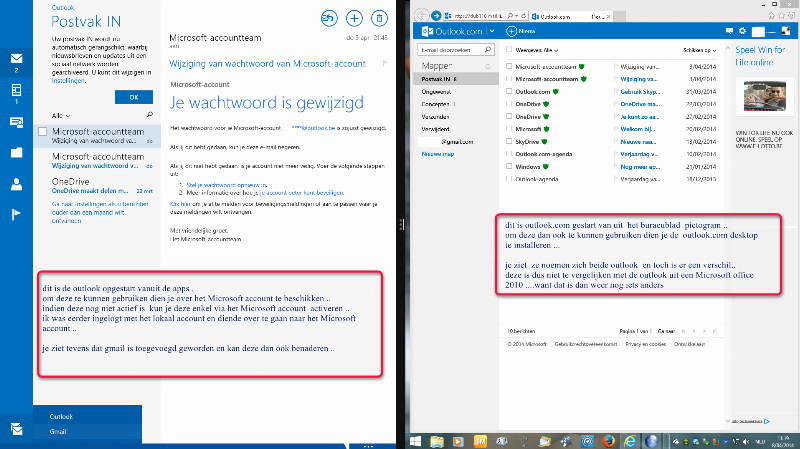Open the Internet Explorer Favorites star

(x=781, y=16)
